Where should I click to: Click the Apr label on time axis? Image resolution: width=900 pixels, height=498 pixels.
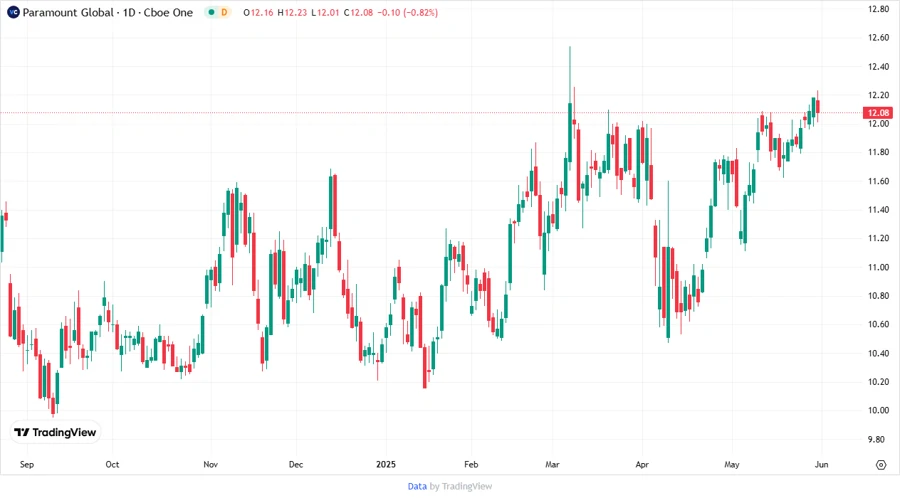[x=642, y=464]
